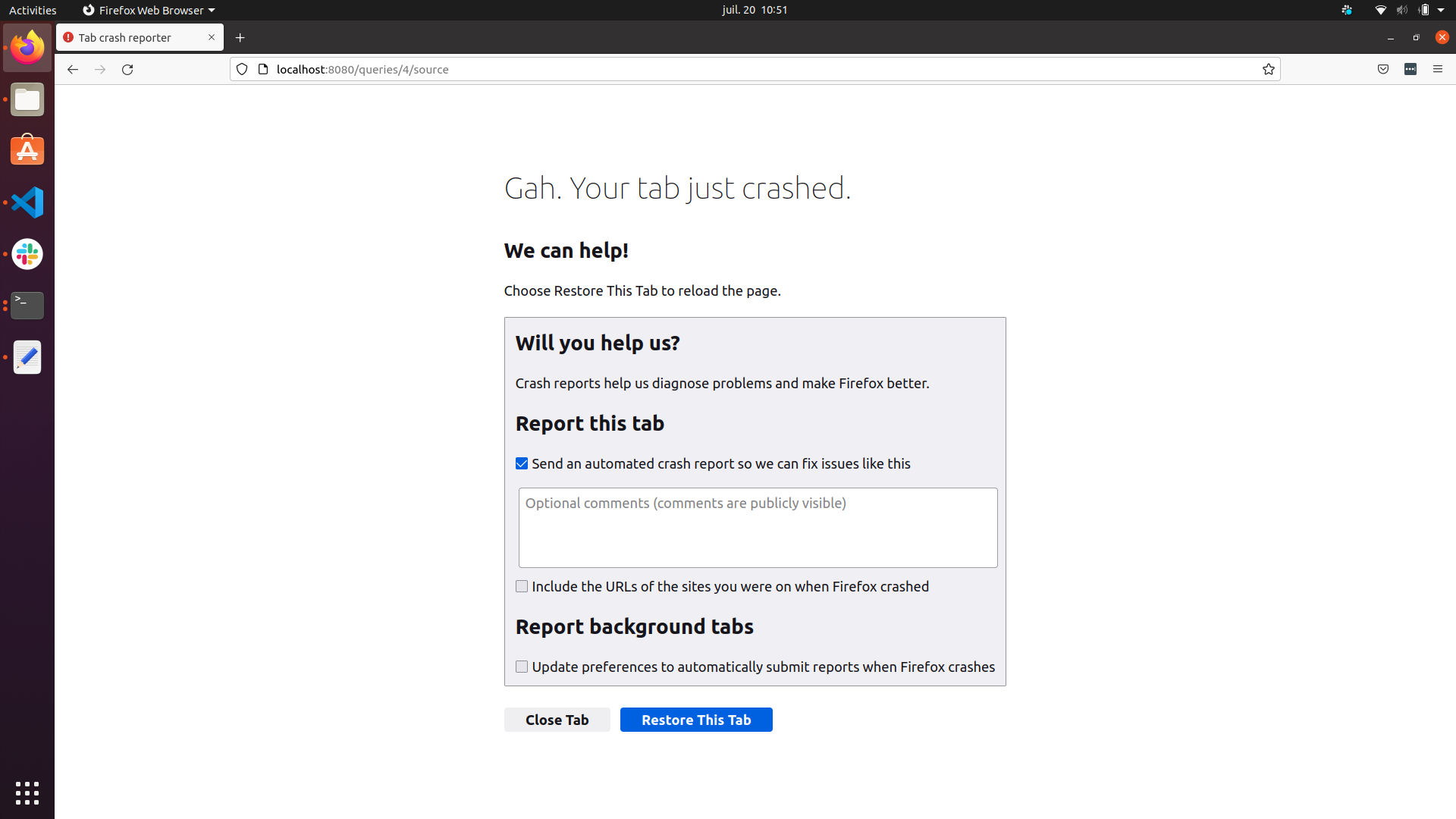The width and height of the screenshot is (1456, 819).
Task: Click the optional comments text area
Action: pyautogui.click(x=758, y=528)
